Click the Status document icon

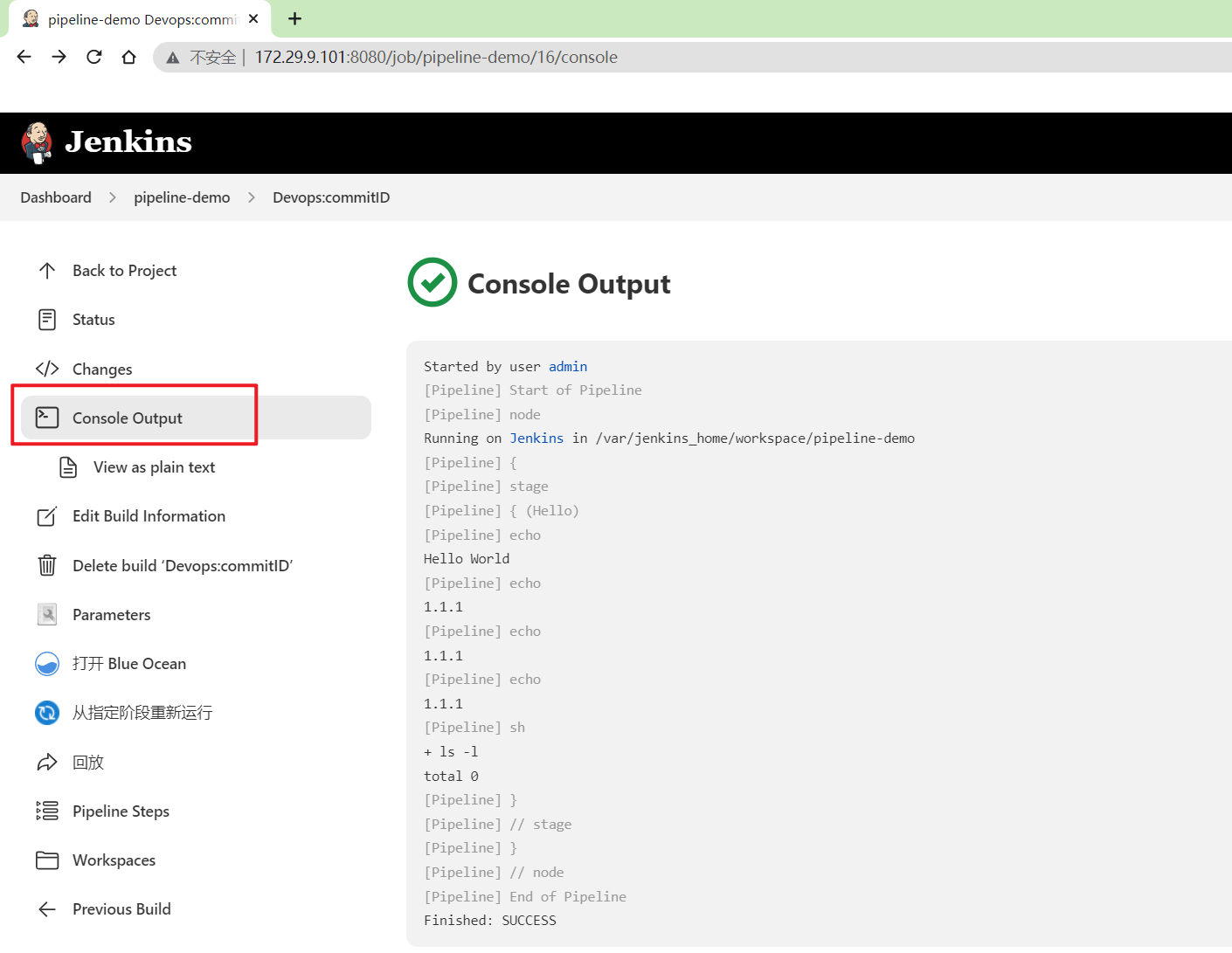click(x=47, y=320)
